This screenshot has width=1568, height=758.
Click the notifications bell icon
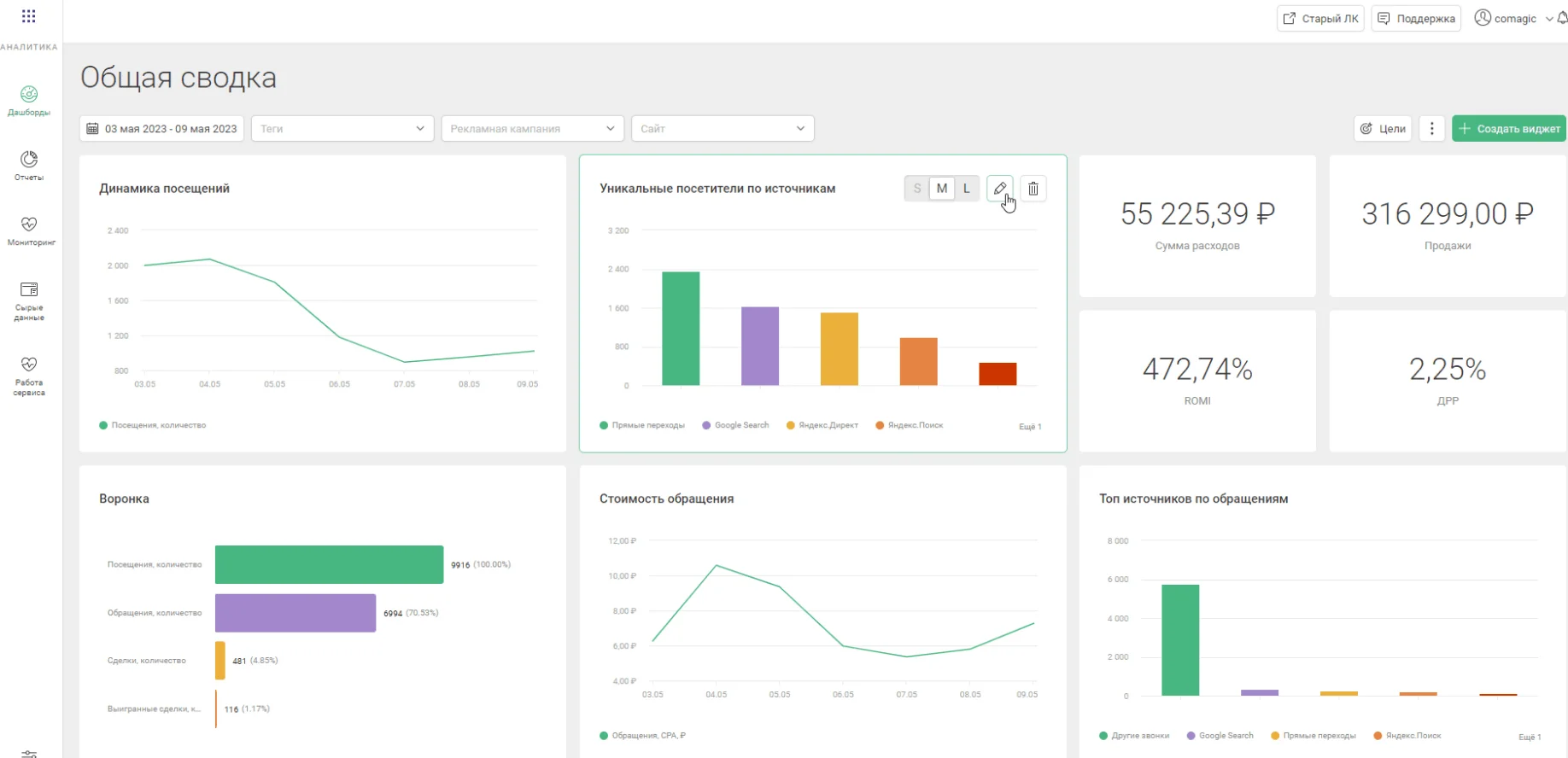(x=1562, y=18)
